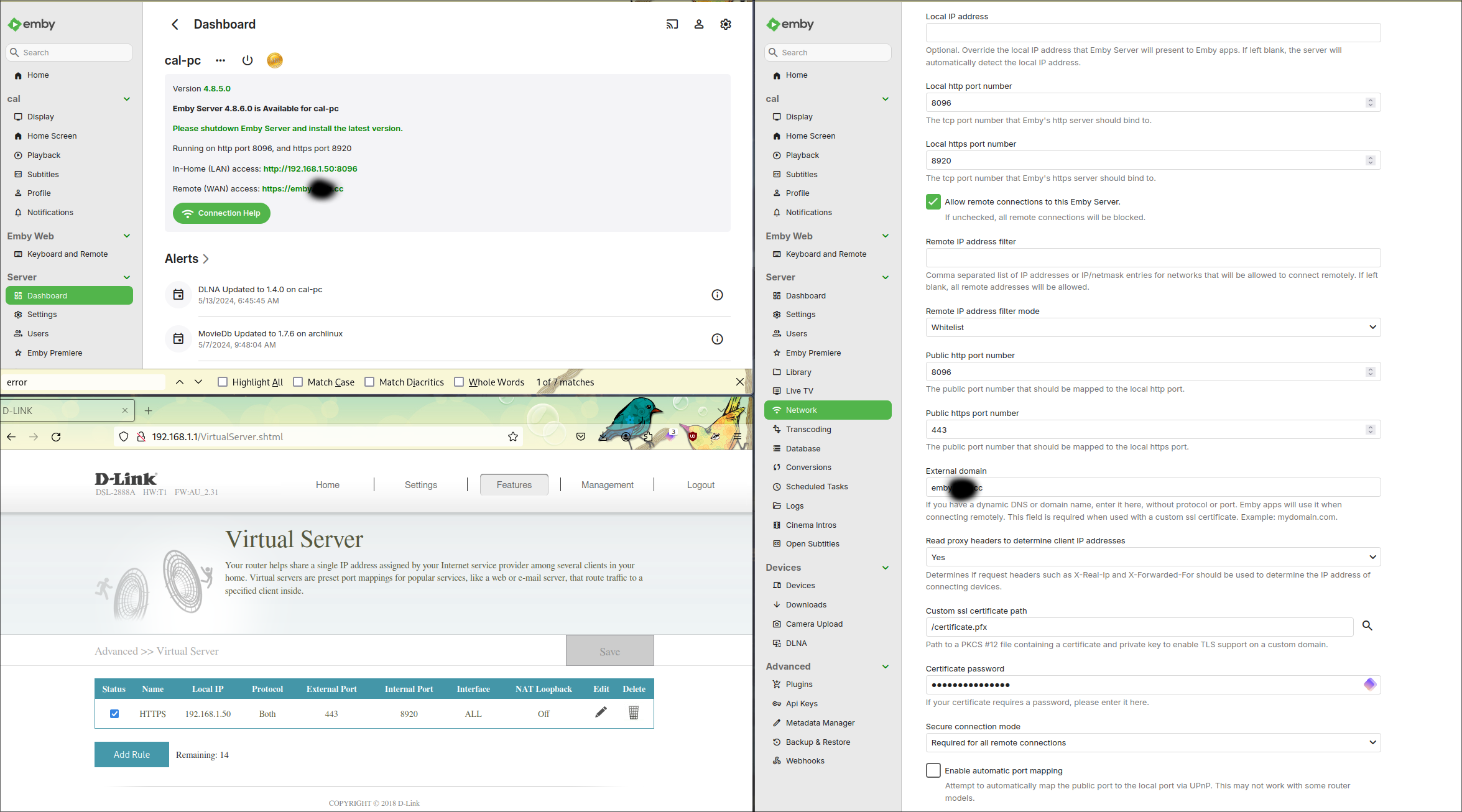Click the gold Emby Premiere badge icon
This screenshot has height=812, width=1462.
coord(275,60)
